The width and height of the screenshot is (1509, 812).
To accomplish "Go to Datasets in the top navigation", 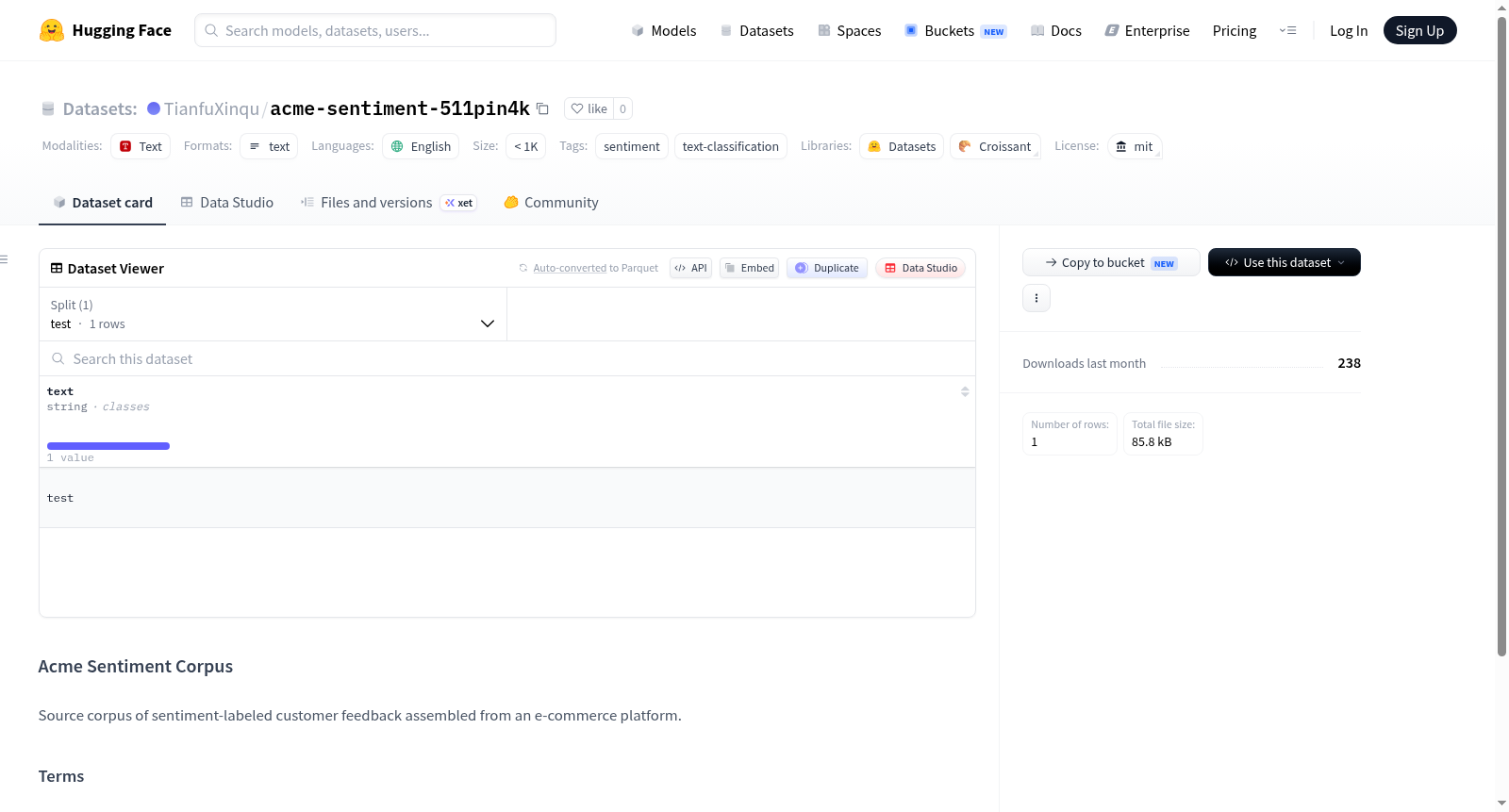I will (x=757, y=30).
